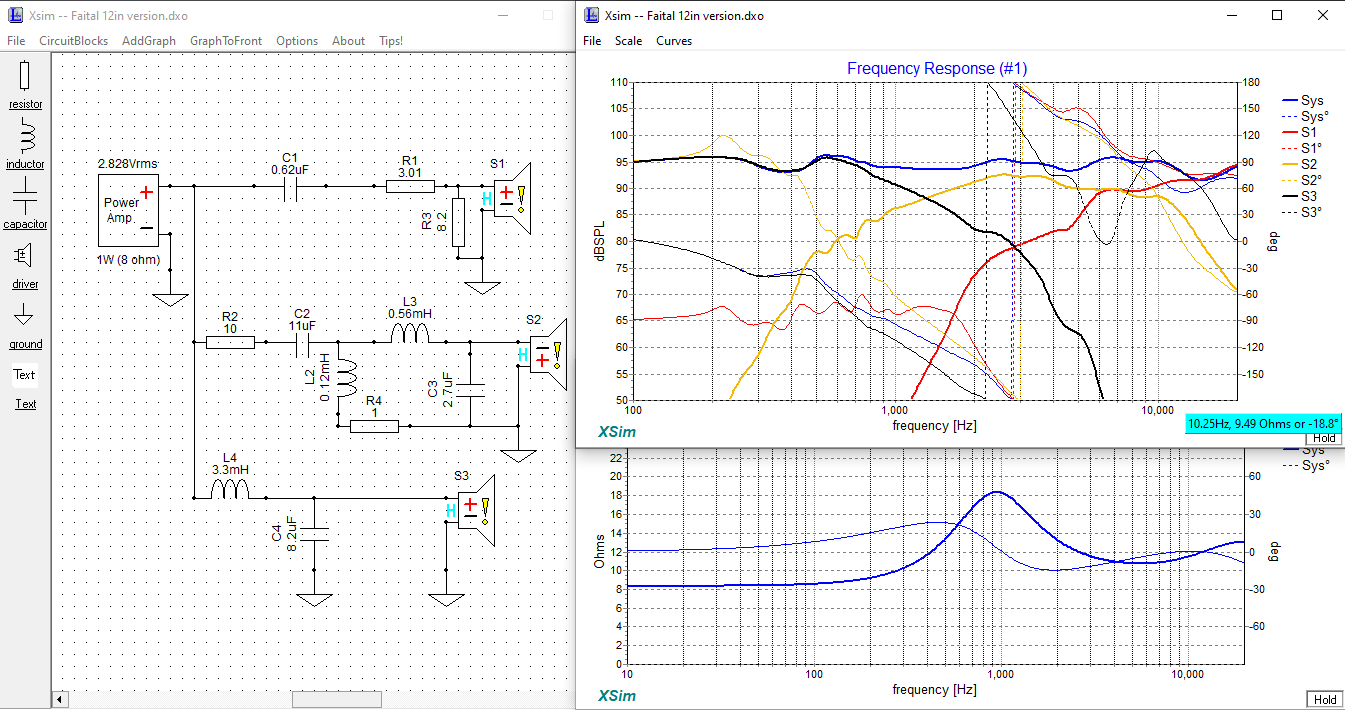The height and width of the screenshot is (710, 1345).
Task: Click the GraphToFront menu
Action: click(x=226, y=41)
